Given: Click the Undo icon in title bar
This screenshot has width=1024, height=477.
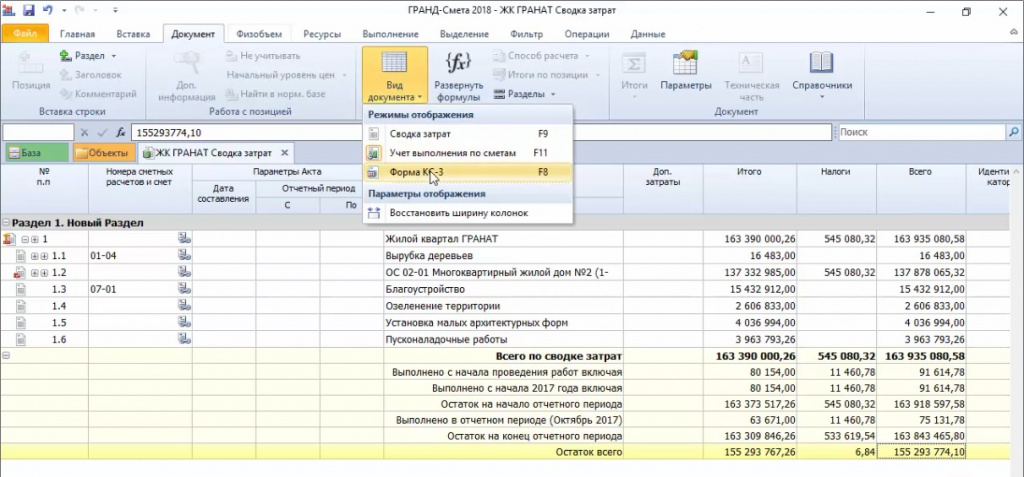Looking at the screenshot, I should pyautogui.click(x=48, y=10).
